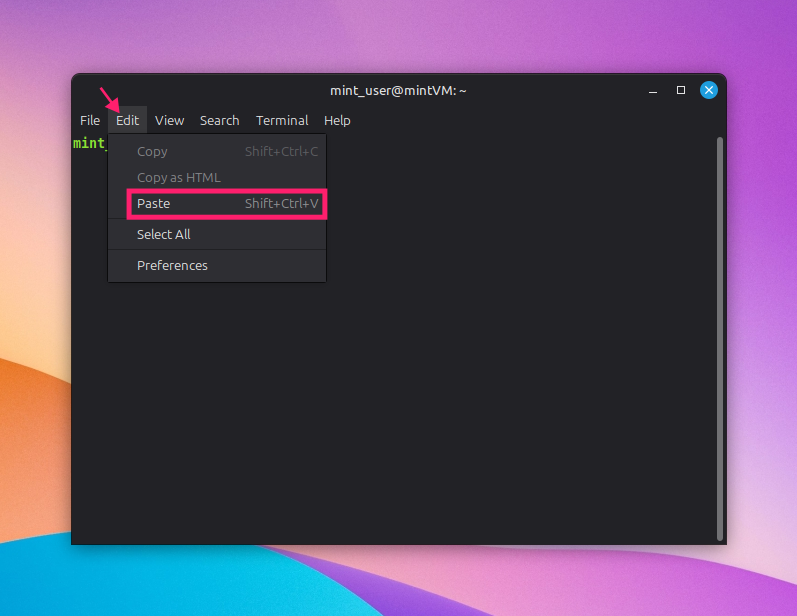797x616 pixels.
Task: Close the terminal with blue X button
Action: pyautogui.click(x=709, y=90)
